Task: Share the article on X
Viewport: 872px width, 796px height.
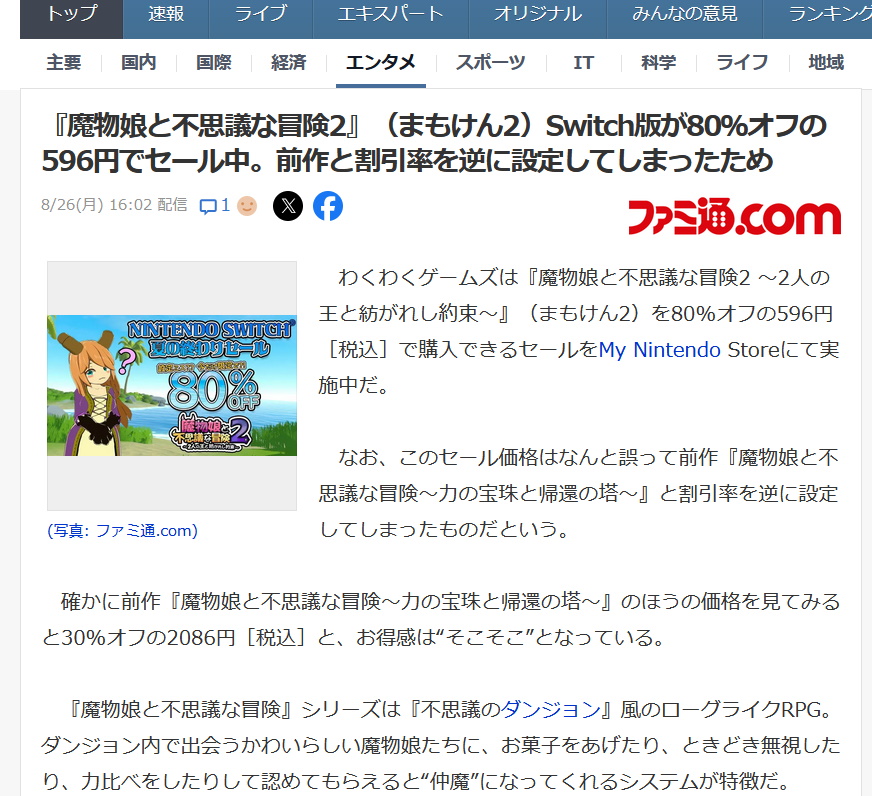Action: click(x=288, y=206)
